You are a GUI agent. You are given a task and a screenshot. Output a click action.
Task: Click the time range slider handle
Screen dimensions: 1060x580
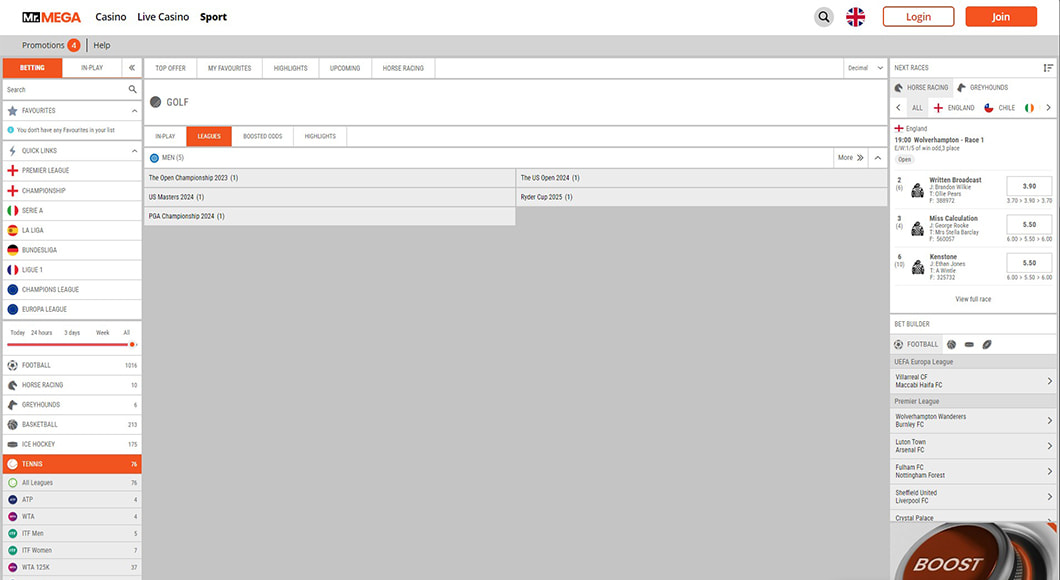pyautogui.click(x=132, y=345)
